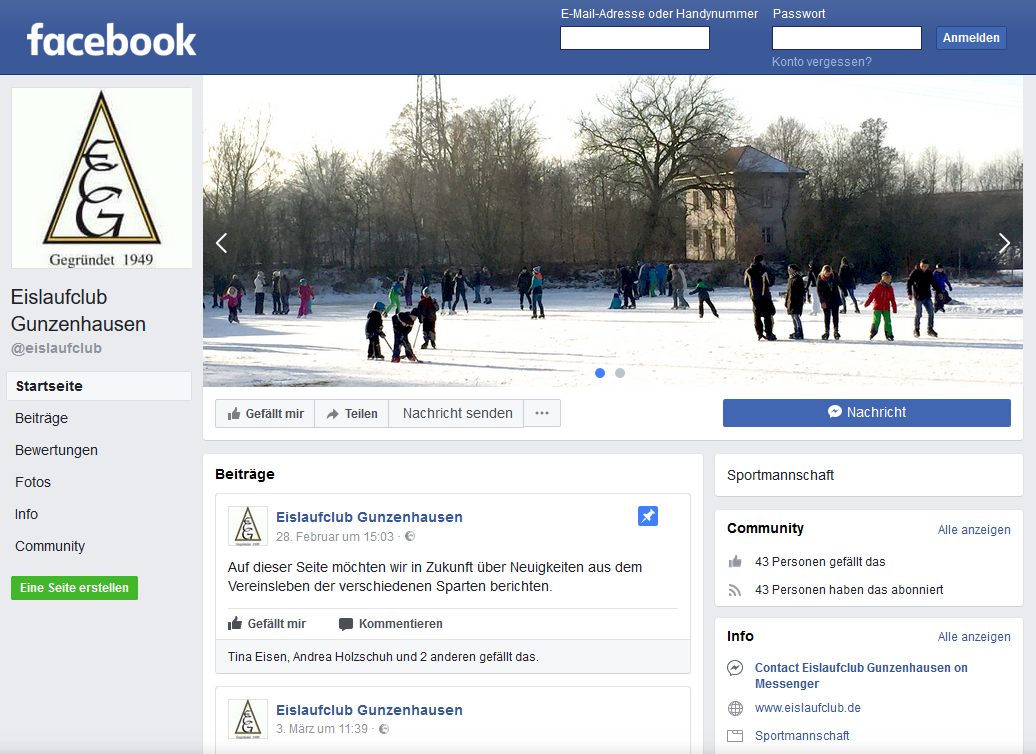This screenshot has height=754, width=1036.
Task: Click the blue Nachricht messenger button
Action: click(x=866, y=412)
